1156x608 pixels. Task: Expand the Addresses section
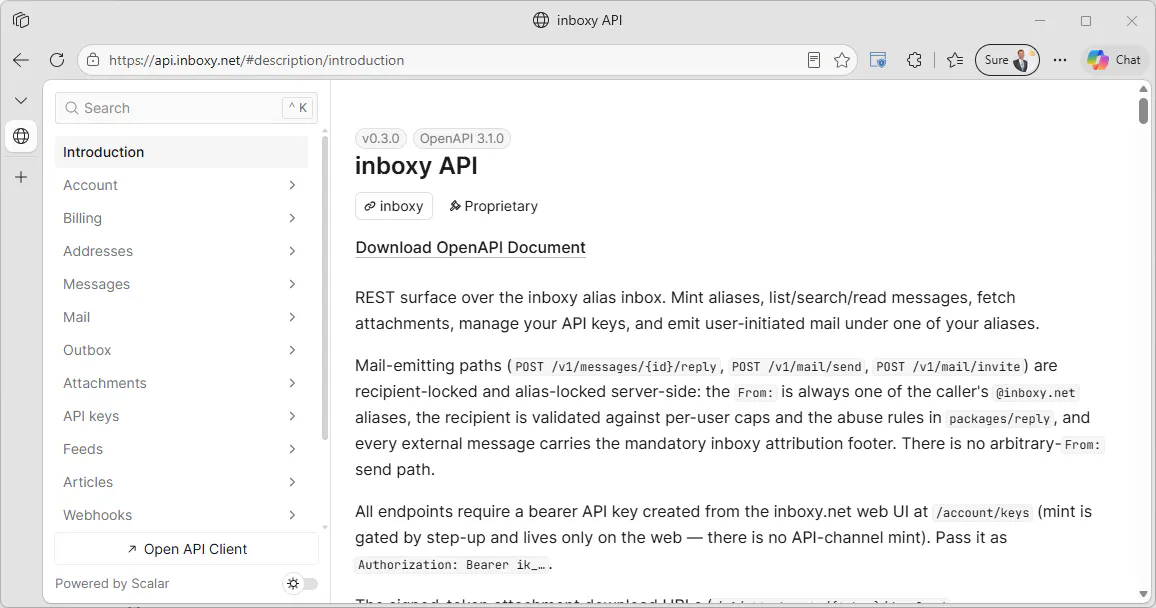(181, 251)
